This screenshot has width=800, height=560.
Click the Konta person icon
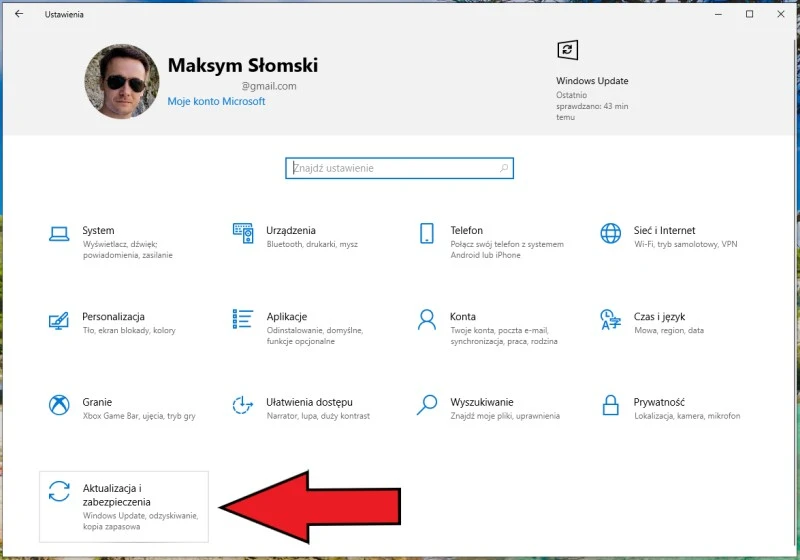(x=427, y=320)
